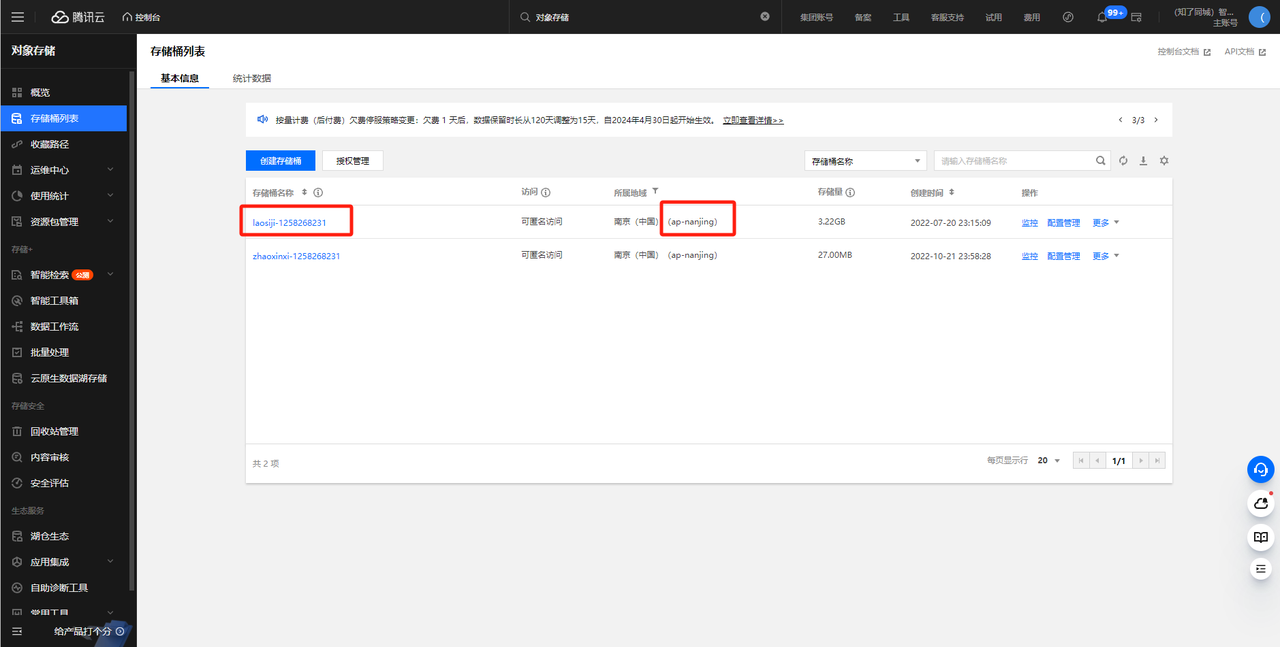This screenshot has height=647, width=1280.
Task: Download the bucket list
Action: 1143,160
